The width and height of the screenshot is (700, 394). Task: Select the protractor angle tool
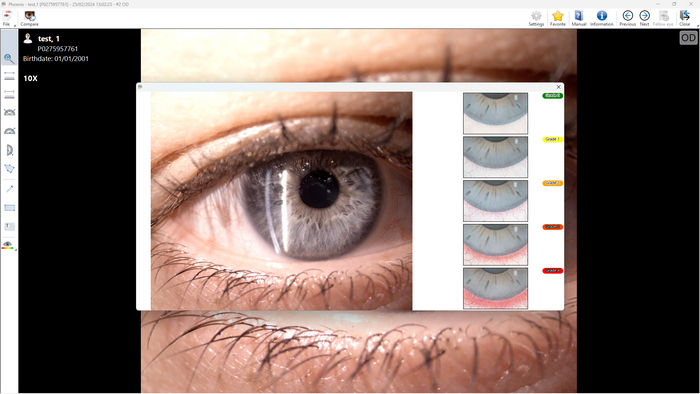tap(9, 131)
